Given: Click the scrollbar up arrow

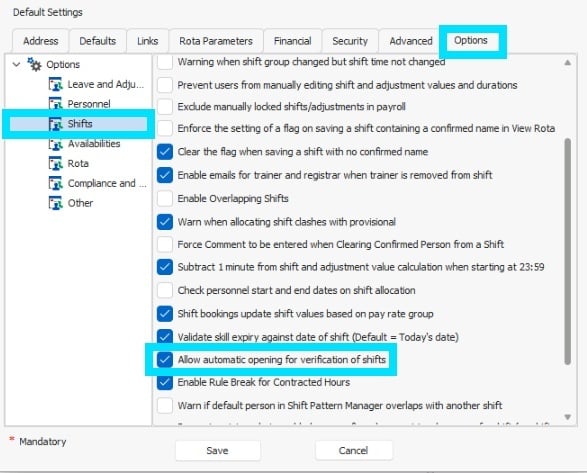Looking at the screenshot, I should coord(568,63).
